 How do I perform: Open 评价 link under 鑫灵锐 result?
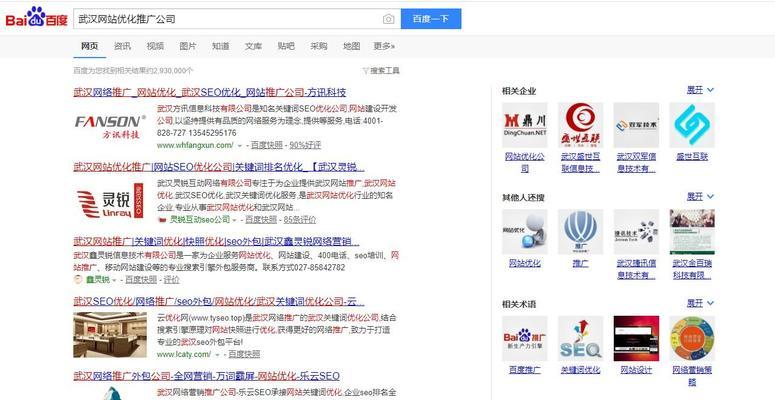pyautogui.click(x=172, y=279)
